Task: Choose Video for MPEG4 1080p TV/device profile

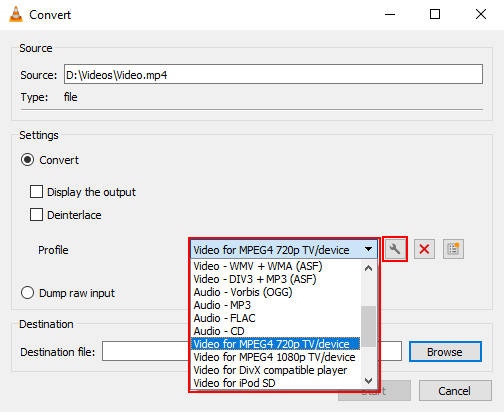Action: click(x=275, y=357)
